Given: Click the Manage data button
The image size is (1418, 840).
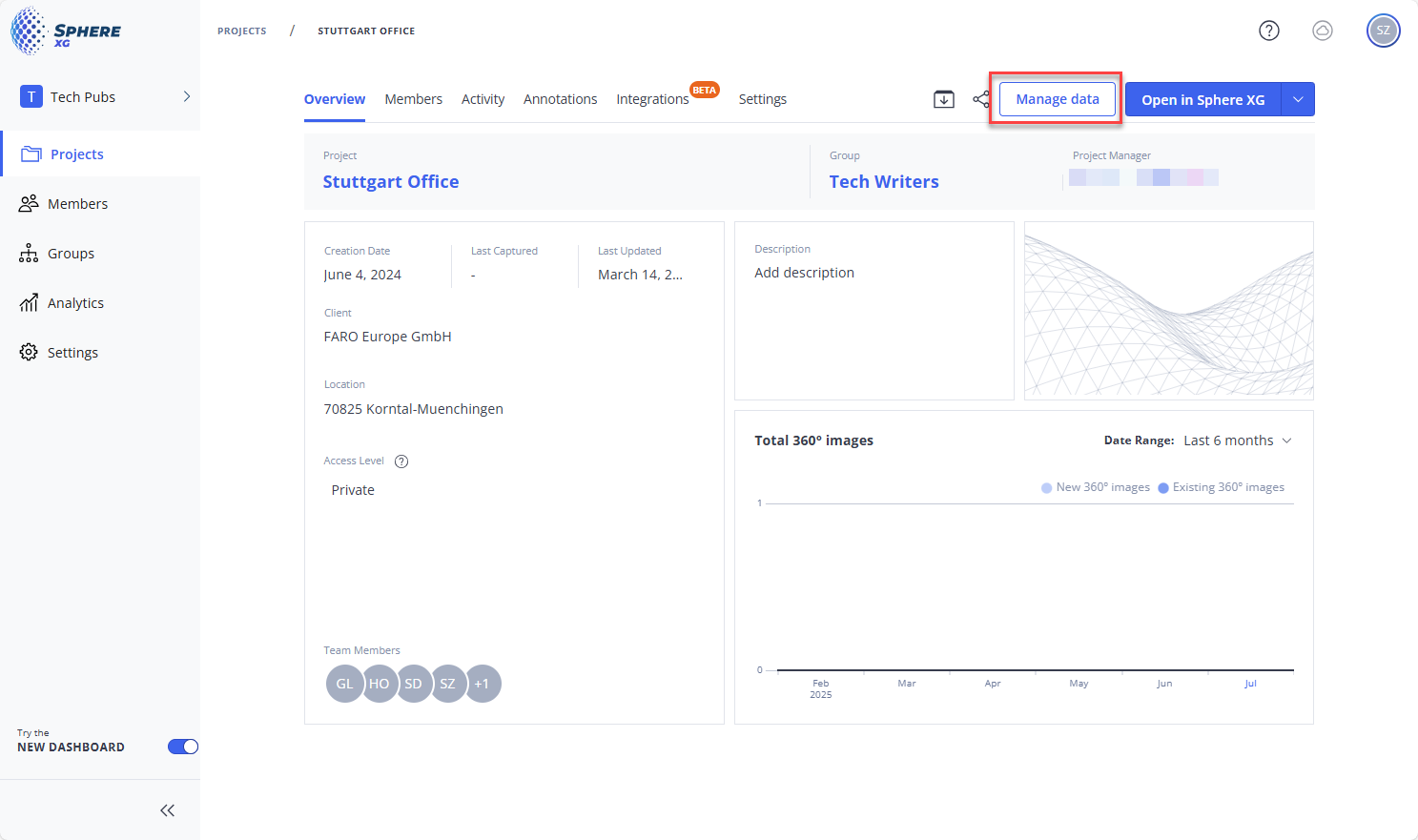Looking at the screenshot, I should 1057,99.
